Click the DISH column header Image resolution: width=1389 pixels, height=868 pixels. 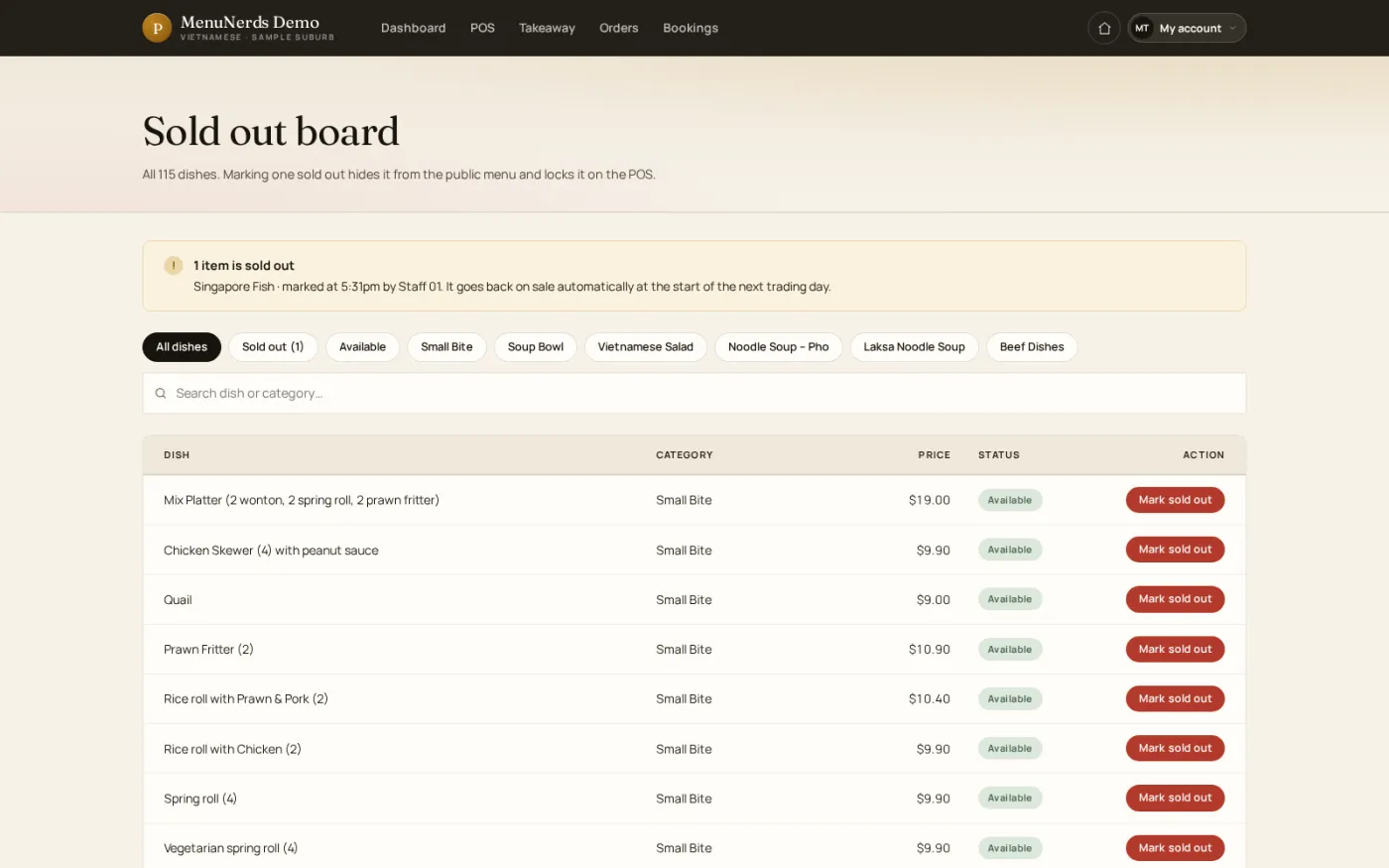coord(177,455)
